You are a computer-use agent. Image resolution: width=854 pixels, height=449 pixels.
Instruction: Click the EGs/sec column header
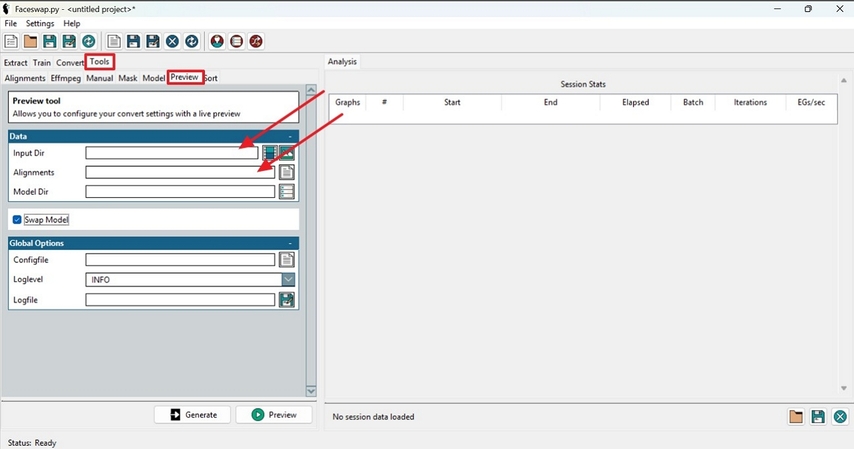811,102
